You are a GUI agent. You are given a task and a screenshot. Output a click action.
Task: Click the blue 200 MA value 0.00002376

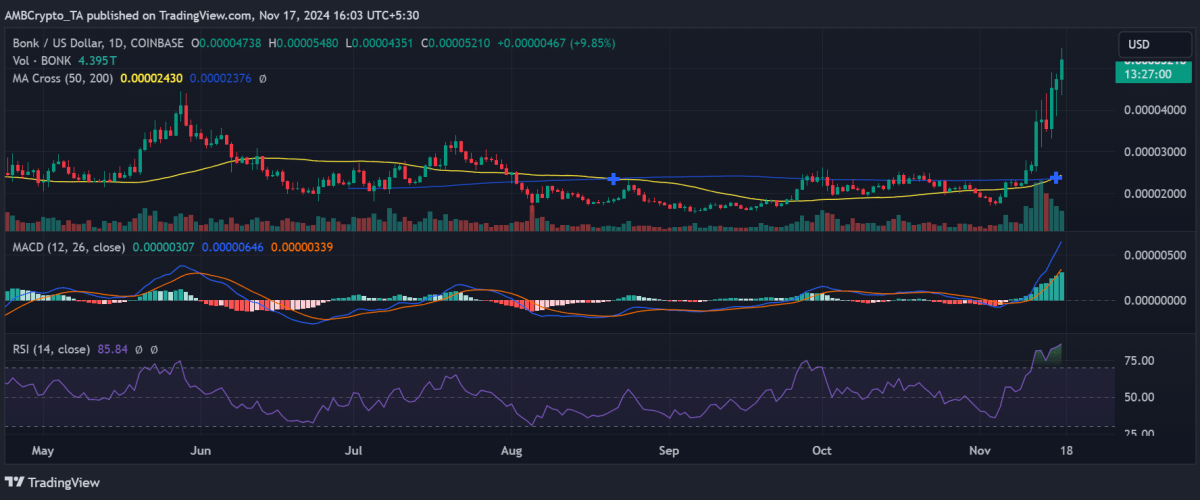pyautogui.click(x=220, y=78)
